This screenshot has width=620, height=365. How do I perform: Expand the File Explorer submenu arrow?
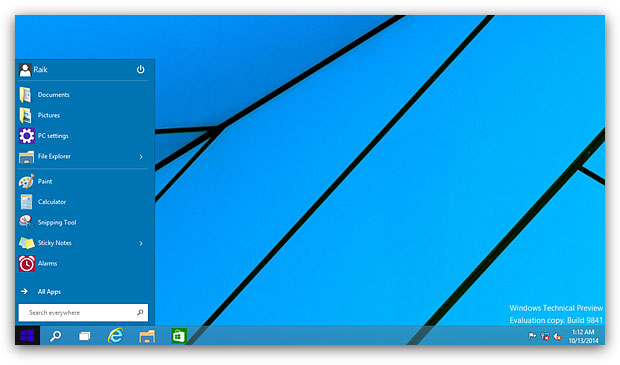(x=141, y=157)
